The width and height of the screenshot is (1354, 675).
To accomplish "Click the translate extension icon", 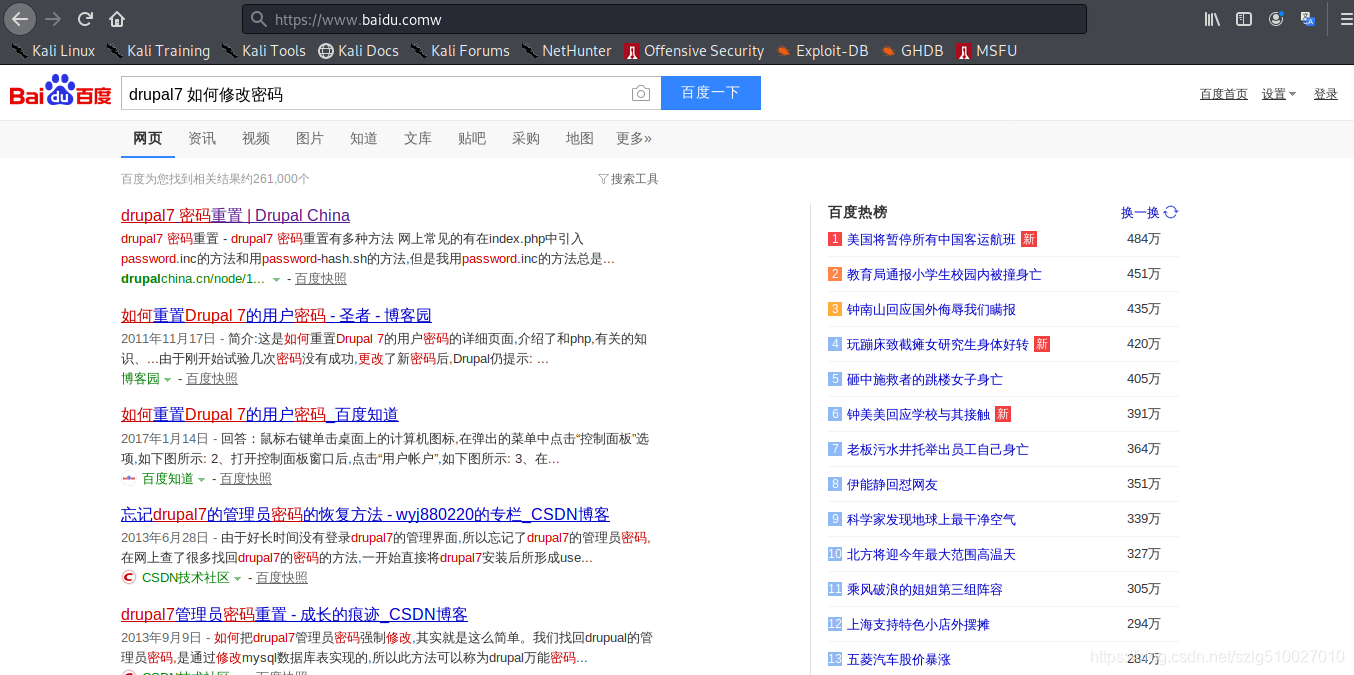I will (1308, 19).
